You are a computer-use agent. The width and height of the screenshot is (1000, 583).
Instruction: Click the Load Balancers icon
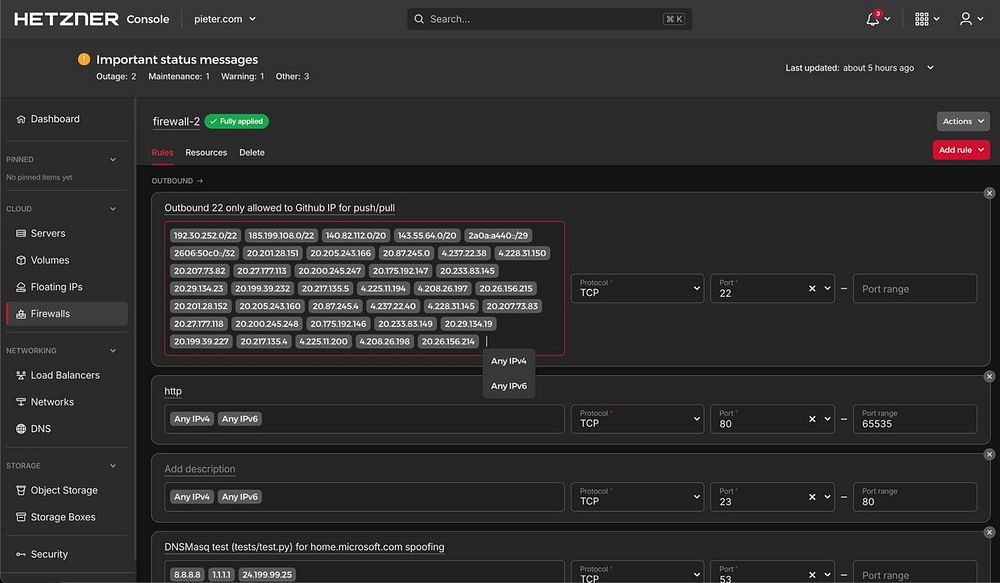(21, 375)
